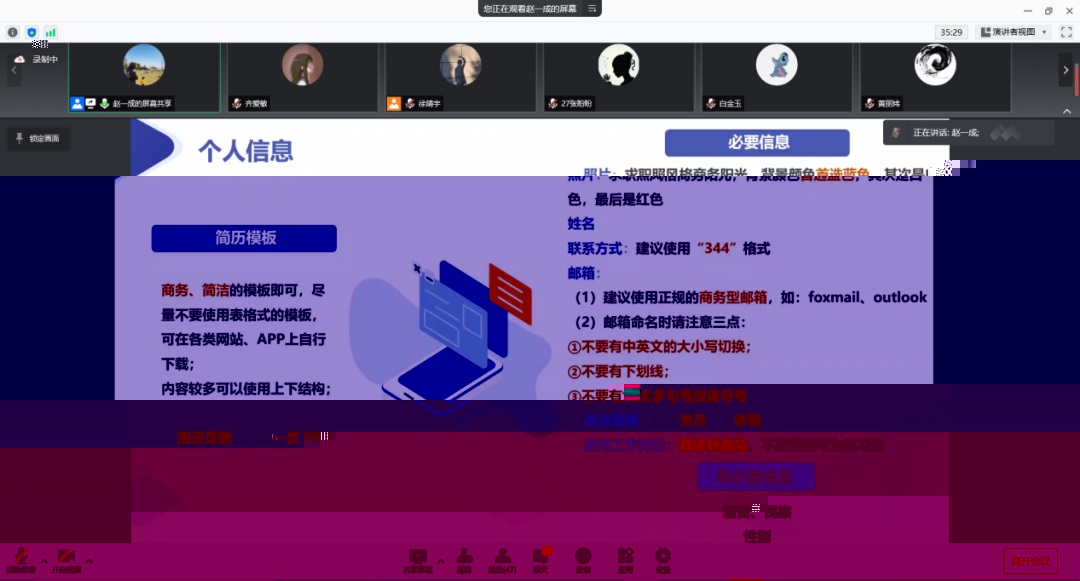
Task: Expand share screen options caret
Action: pyautogui.click(x=441, y=560)
